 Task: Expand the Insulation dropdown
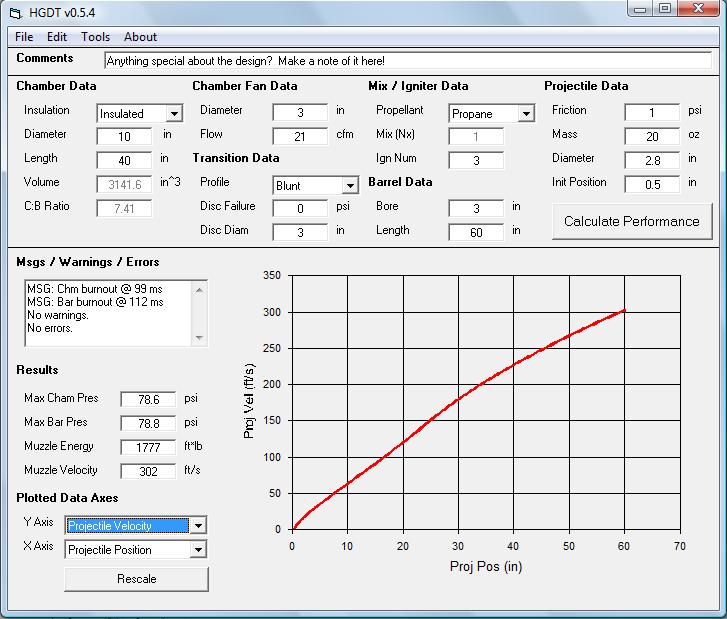pyautogui.click(x=174, y=114)
